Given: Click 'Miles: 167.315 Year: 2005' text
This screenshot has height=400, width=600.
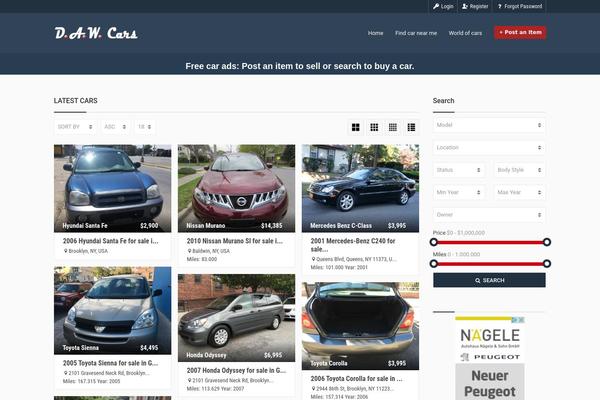Looking at the screenshot, I should pos(91,381).
